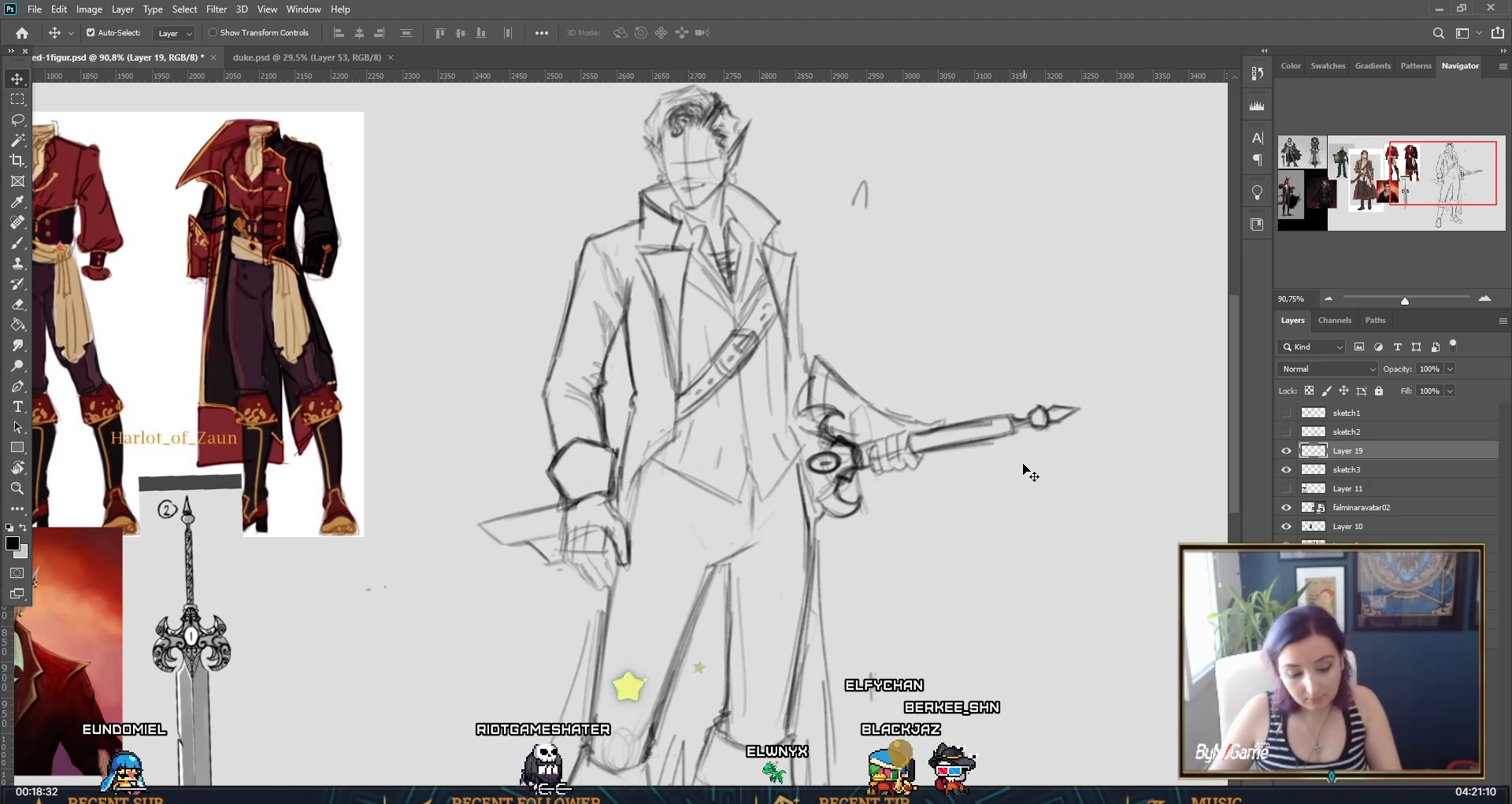Show the sketch2 layer
This screenshot has width=1512, height=804.
1286,432
